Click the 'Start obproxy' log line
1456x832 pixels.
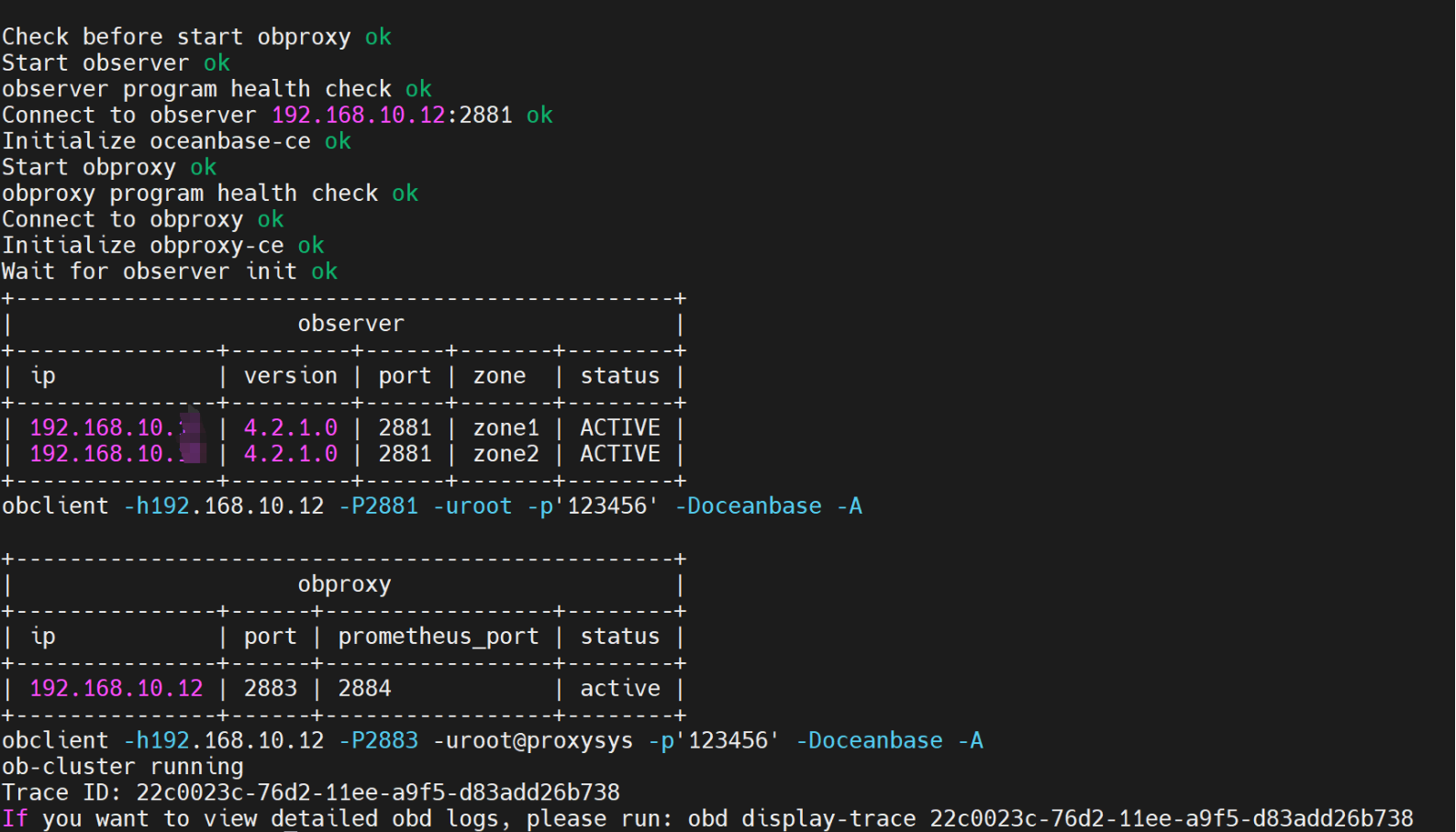(x=109, y=167)
